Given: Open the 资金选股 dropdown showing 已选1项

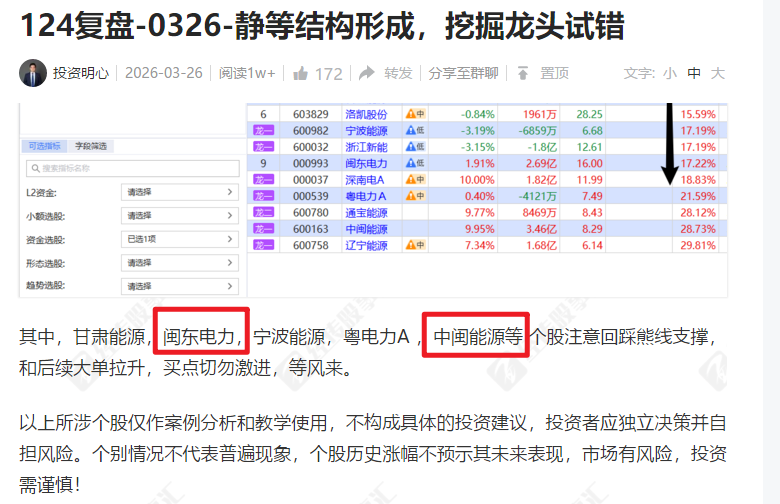Looking at the screenshot, I should pyautogui.click(x=178, y=240).
